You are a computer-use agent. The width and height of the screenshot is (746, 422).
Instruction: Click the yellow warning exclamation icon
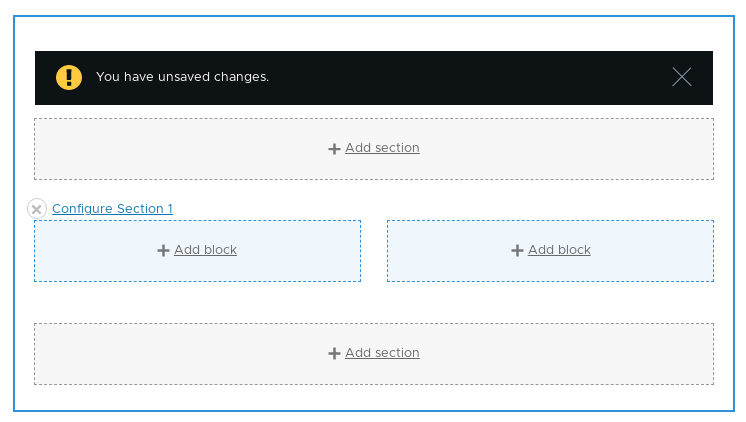(x=69, y=77)
